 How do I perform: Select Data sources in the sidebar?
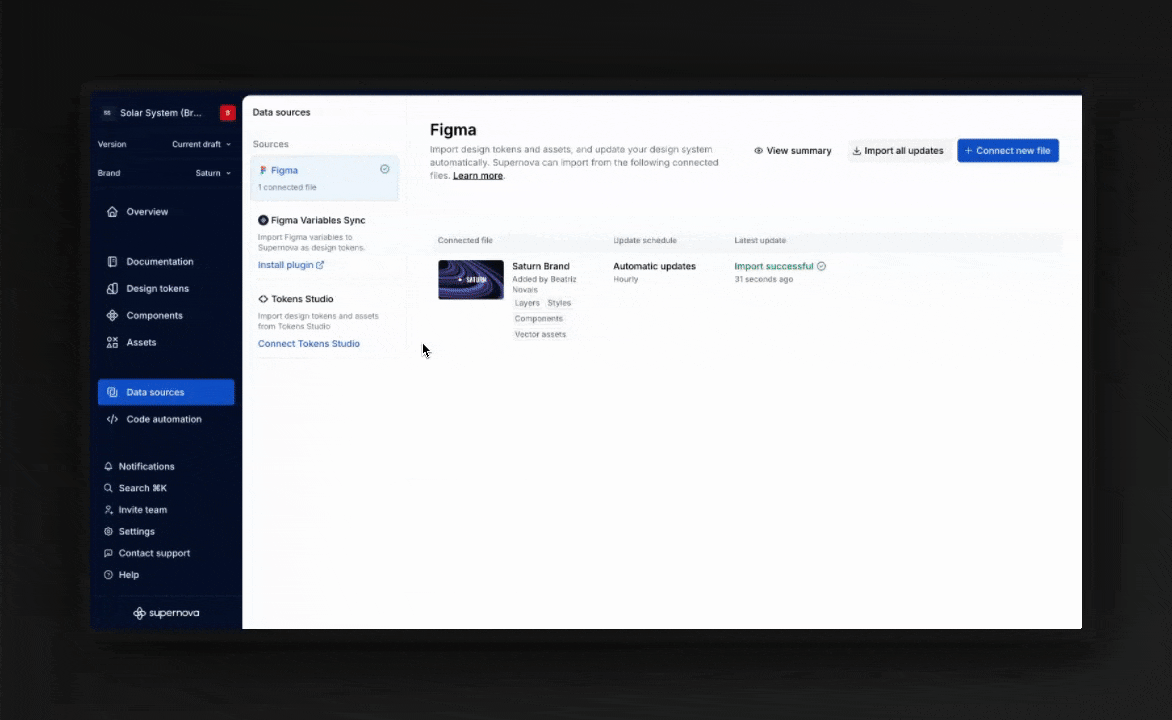click(x=166, y=393)
